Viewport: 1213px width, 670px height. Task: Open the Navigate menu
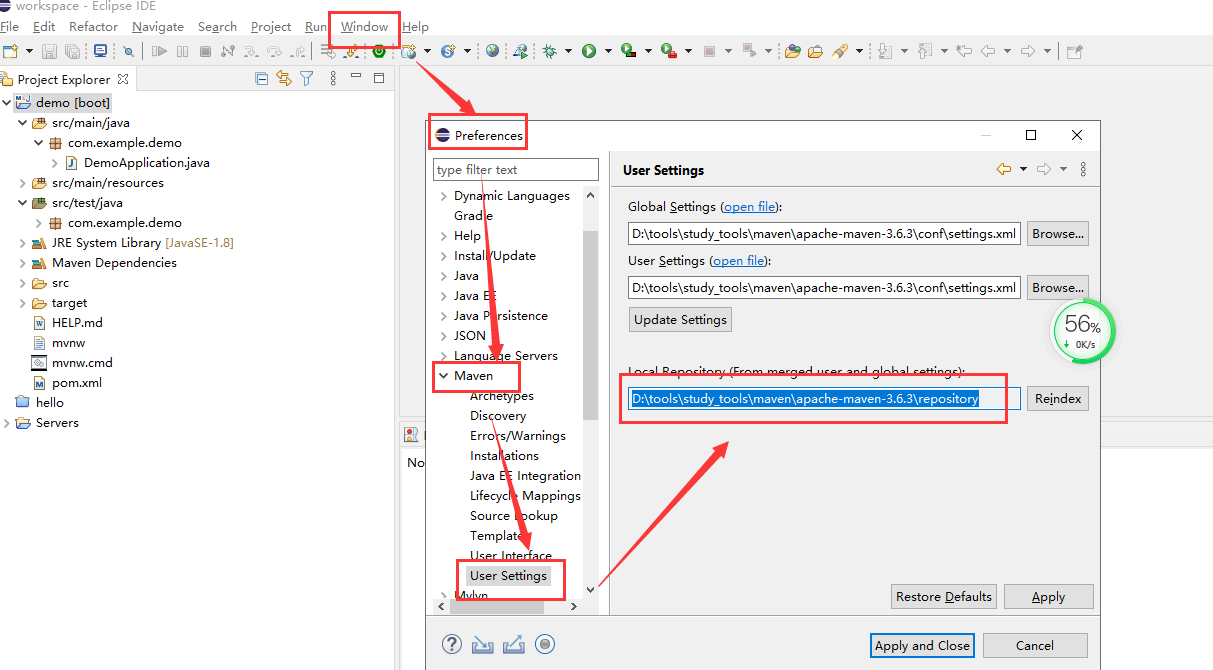[158, 27]
